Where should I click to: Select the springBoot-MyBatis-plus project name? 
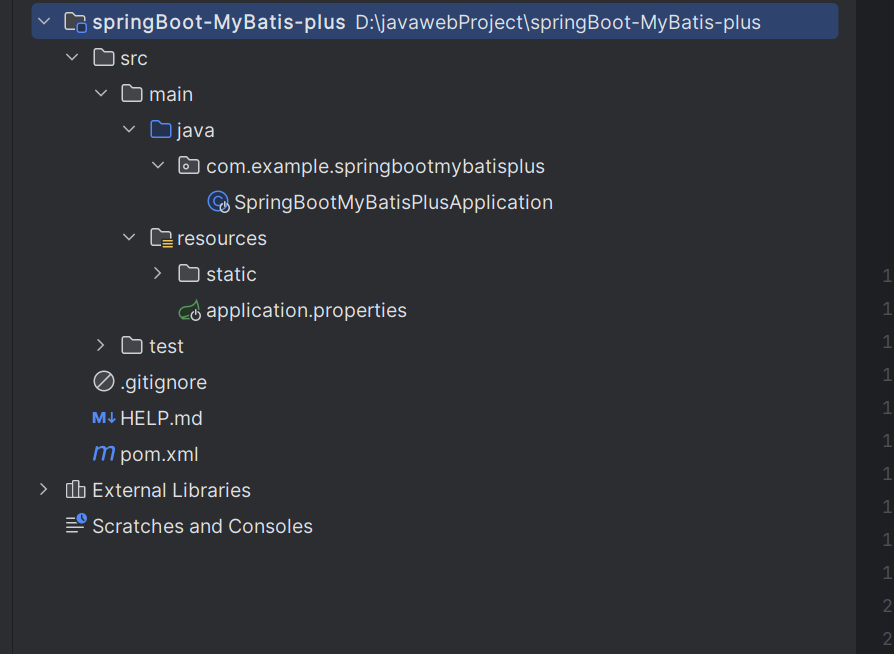click(x=219, y=22)
